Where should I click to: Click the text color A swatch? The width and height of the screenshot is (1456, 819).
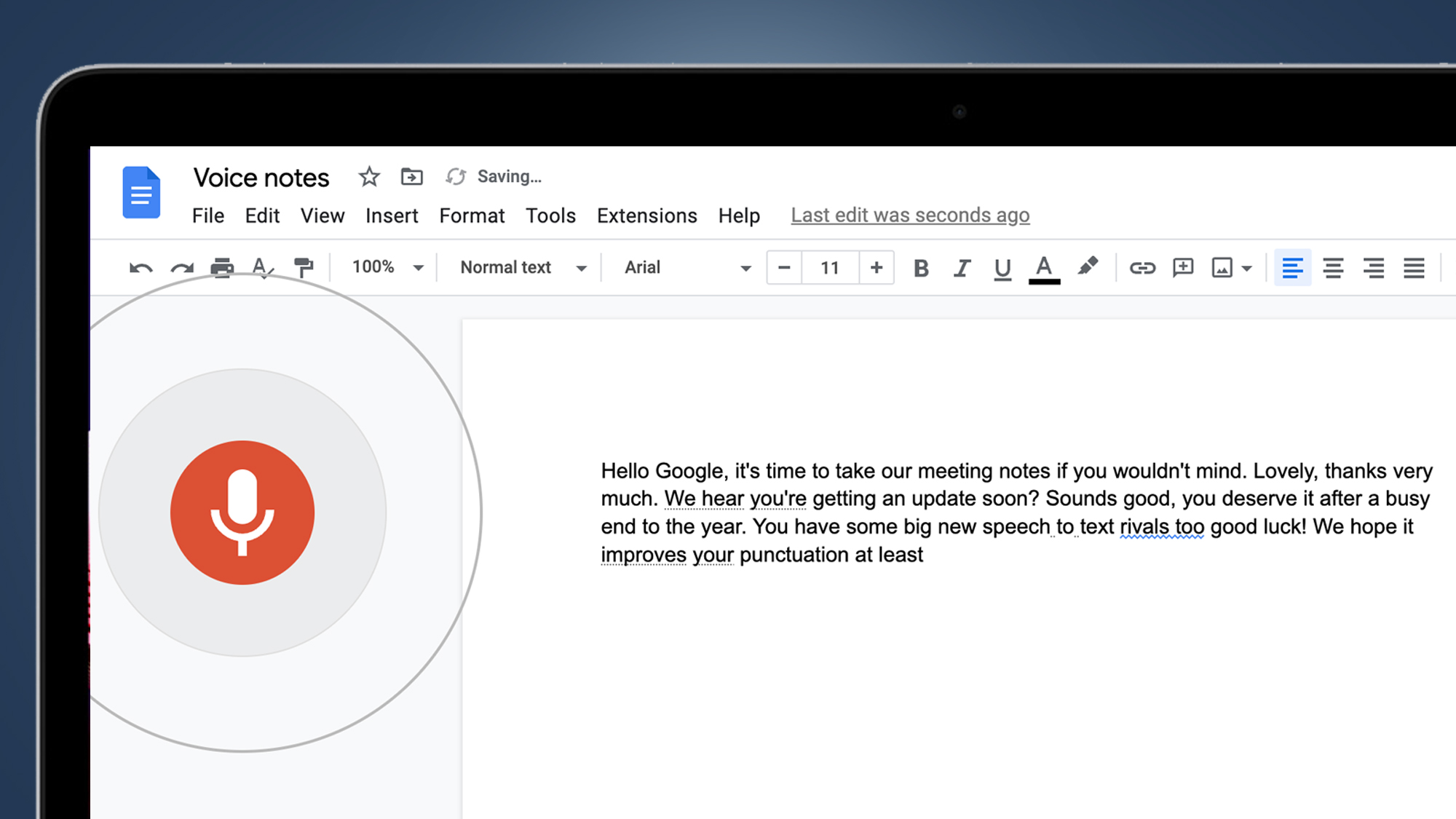click(x=1044, y=268)
